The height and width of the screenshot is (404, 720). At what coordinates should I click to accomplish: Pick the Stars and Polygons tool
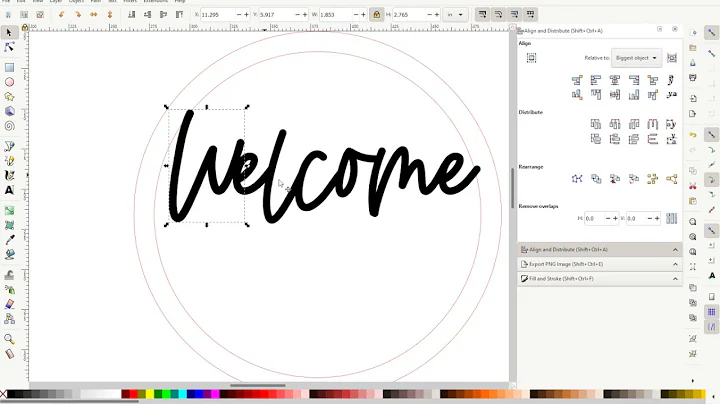(9, 97)
